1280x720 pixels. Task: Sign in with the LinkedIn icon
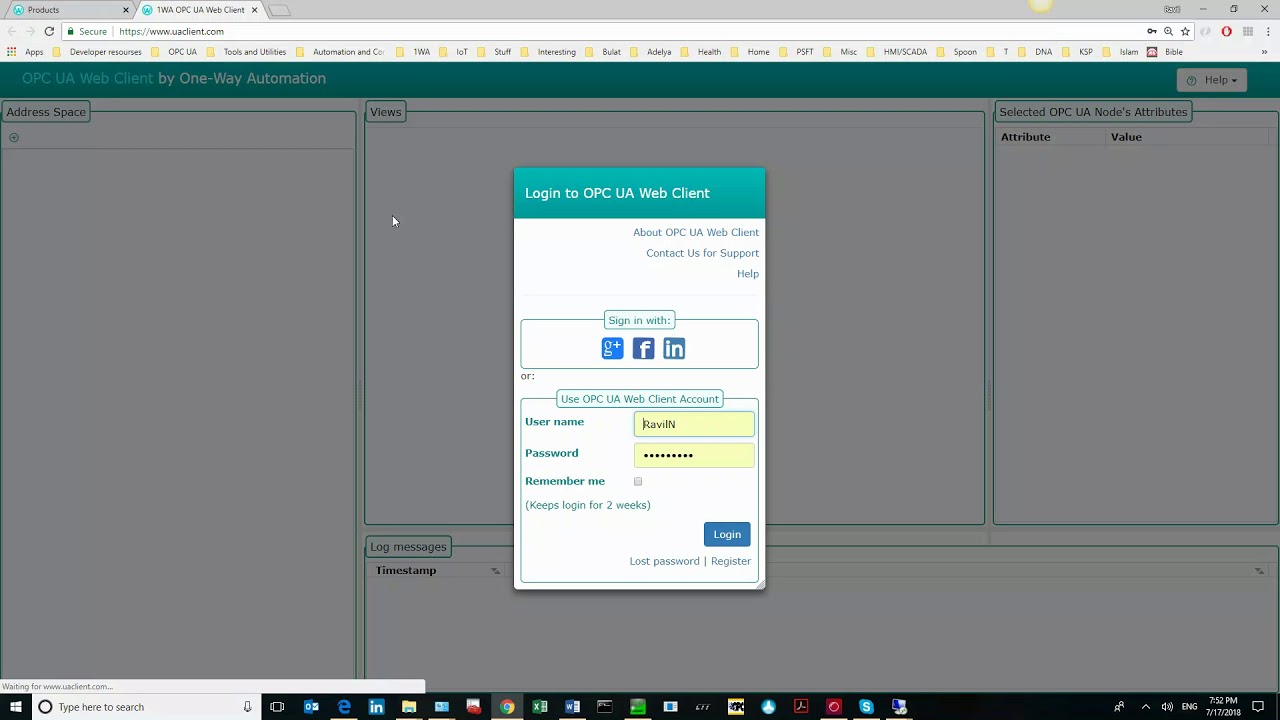674,348
